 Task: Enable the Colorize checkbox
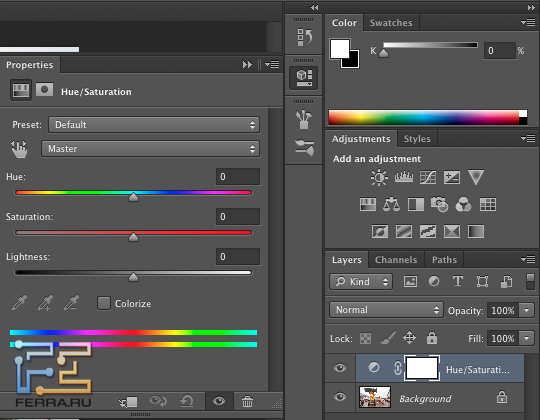104,303
